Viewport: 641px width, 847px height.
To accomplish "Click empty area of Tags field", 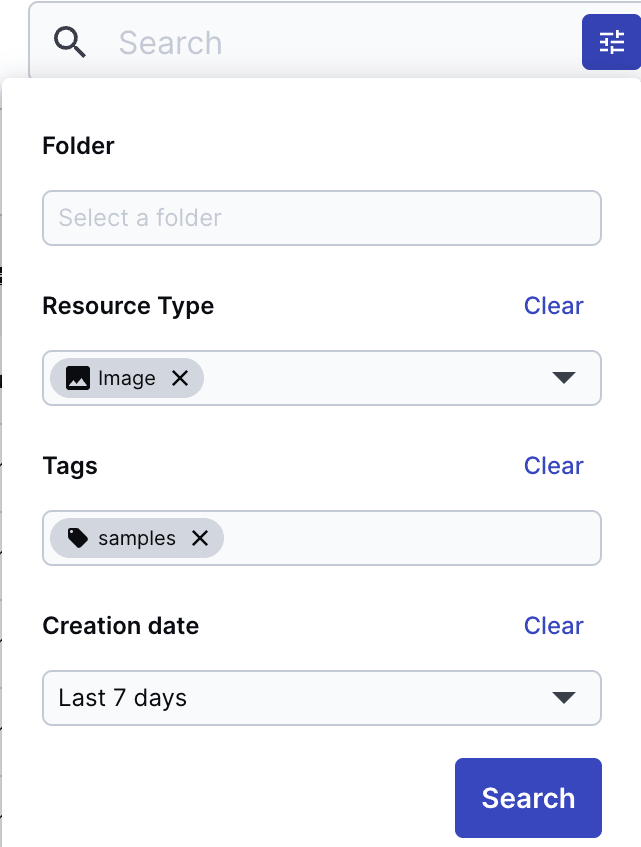I will [x=410, y=538].
